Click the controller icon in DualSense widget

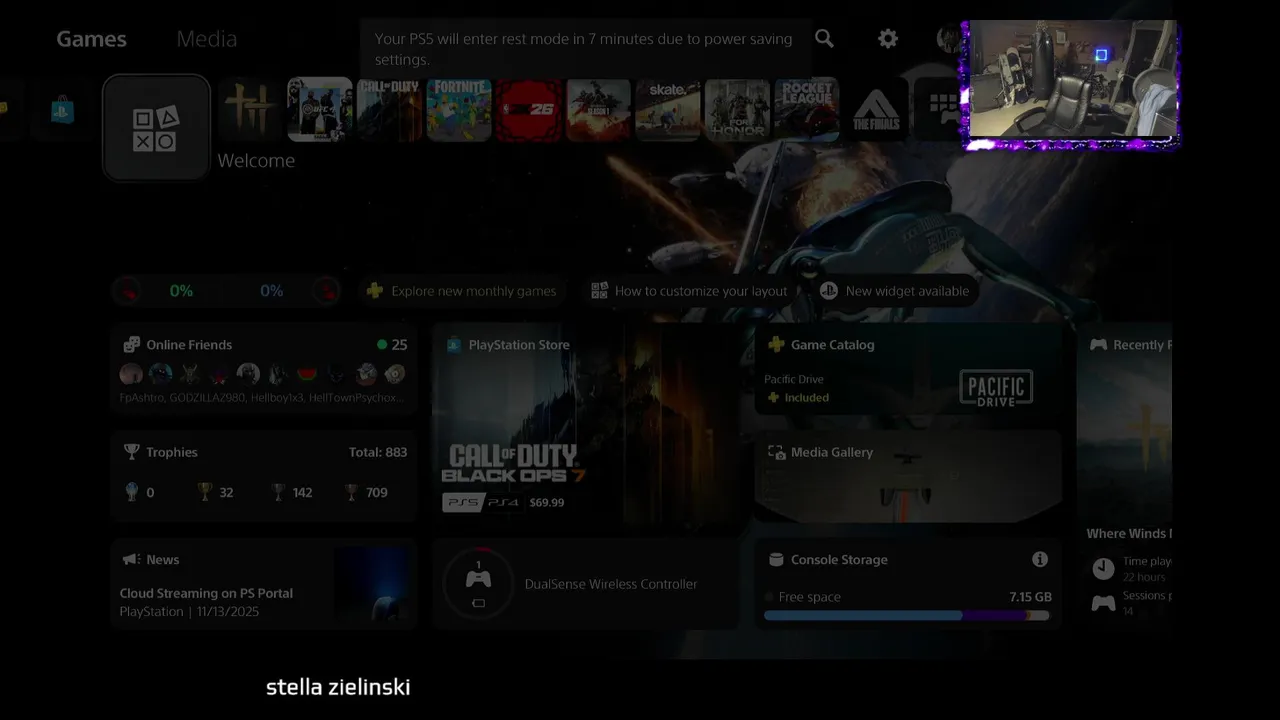click(x=478, y=579)
